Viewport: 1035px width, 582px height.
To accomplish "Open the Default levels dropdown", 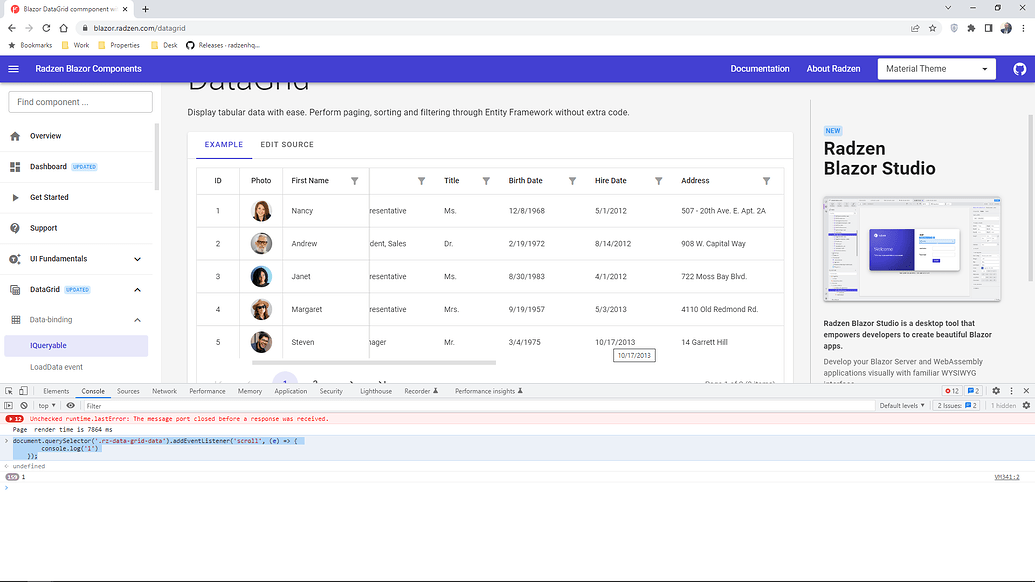I will (x=902, y=406).
